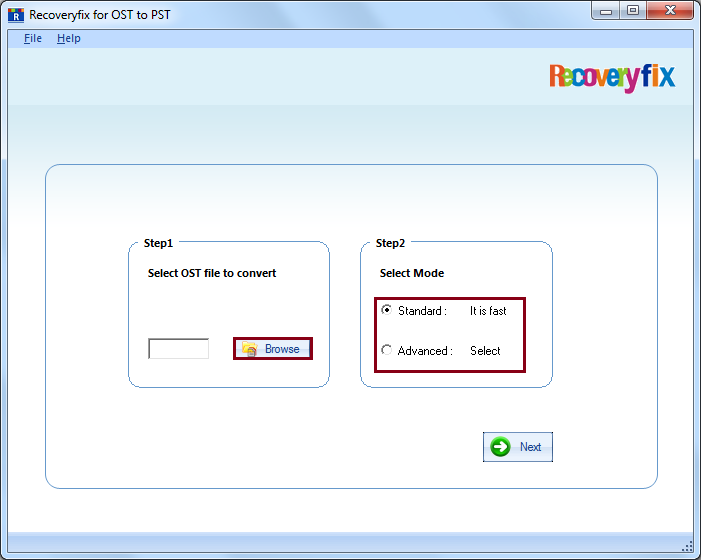Maximize the Recoveryfix window
The width and height of the screenshot is (701, 560).
tap(633, 11)
